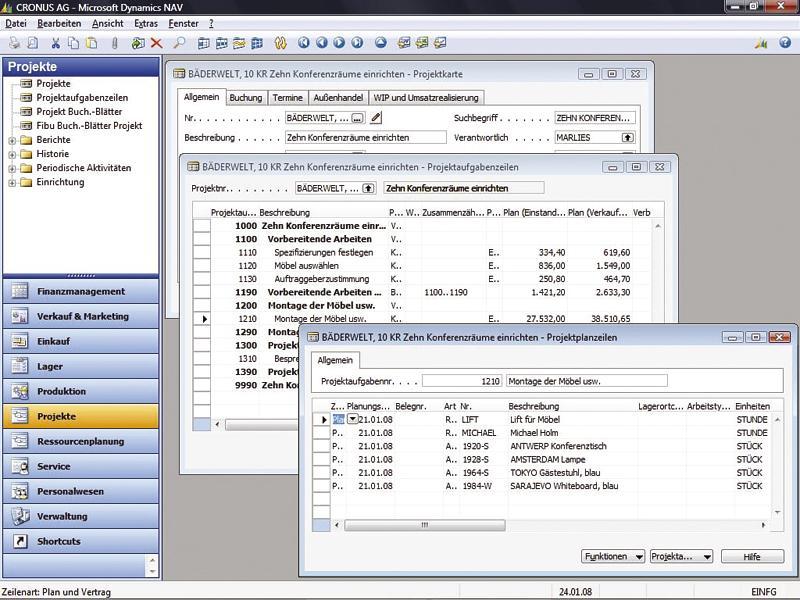Click the Copy icon in toolbar
This screenshot has height=600, width=800.
(x=73, y=43)
